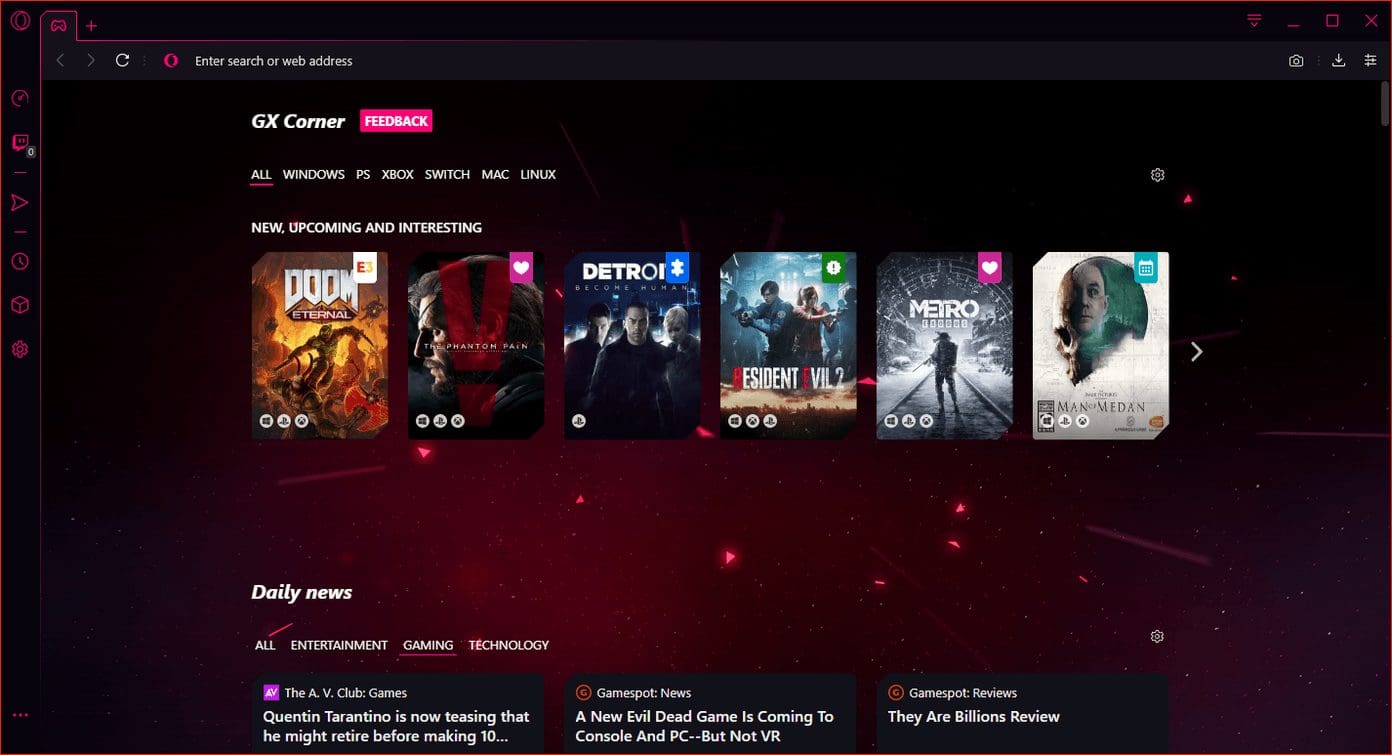
Task: Click E3 badge on Doom Eternal card
Action: (x=365, y=267)
